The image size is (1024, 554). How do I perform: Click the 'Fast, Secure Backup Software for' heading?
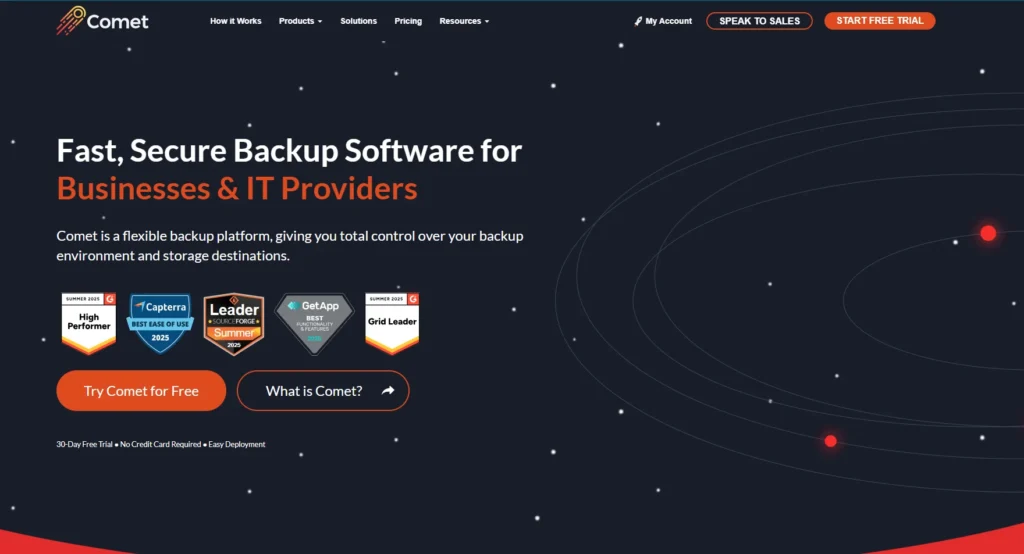289,151
